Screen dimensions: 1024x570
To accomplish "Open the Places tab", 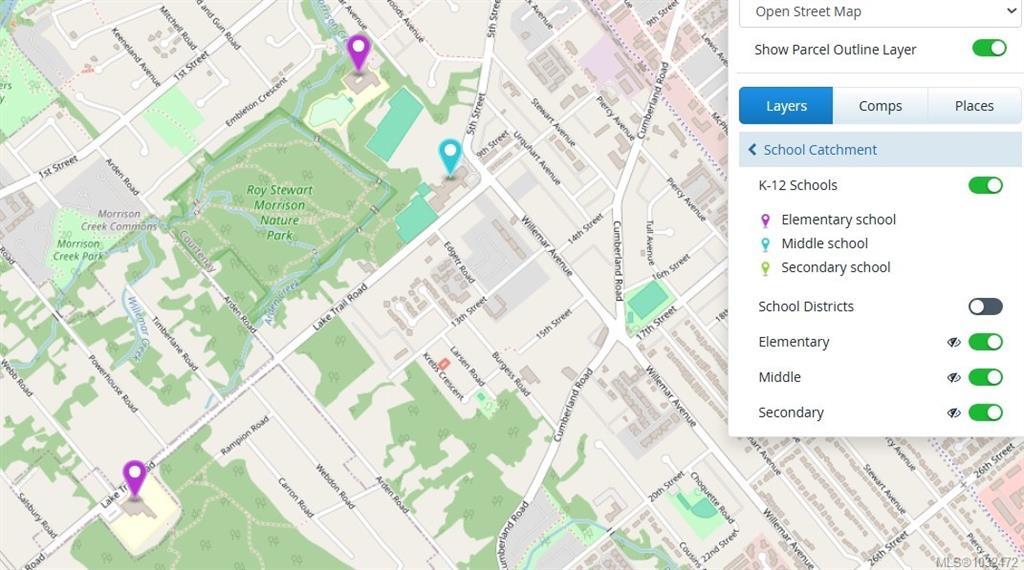I will 973,106.
